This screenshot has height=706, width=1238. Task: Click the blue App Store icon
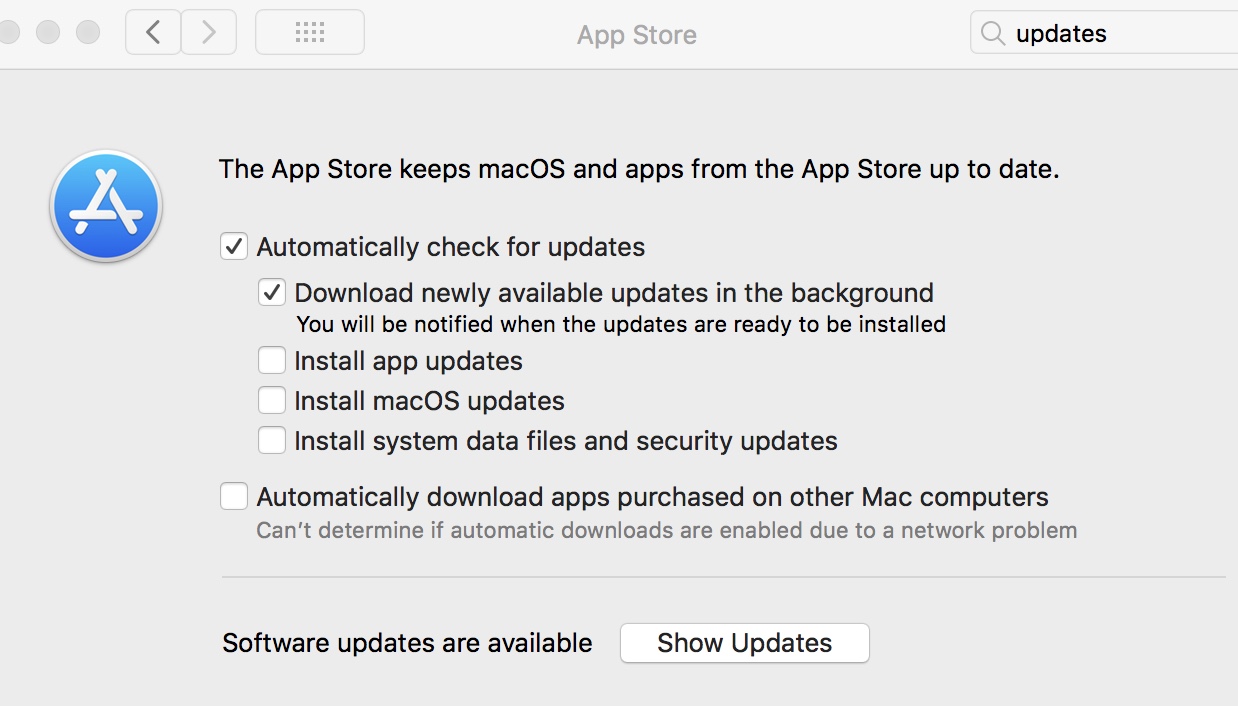click(106, 206)
